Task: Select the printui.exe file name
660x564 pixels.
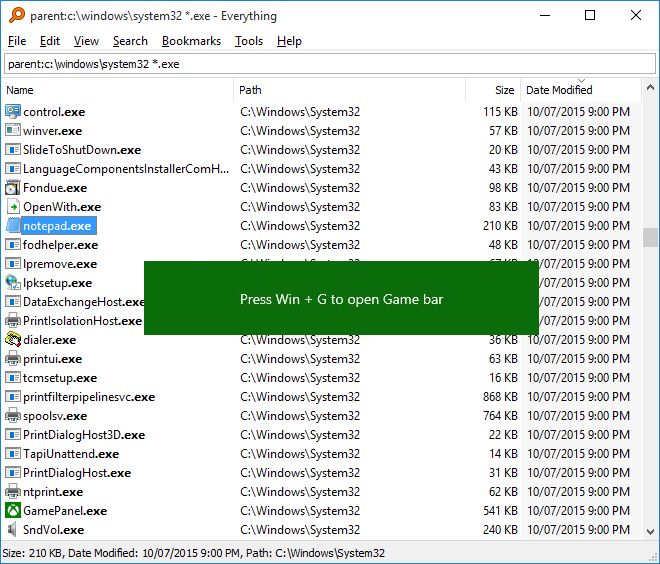Action: 52,359
